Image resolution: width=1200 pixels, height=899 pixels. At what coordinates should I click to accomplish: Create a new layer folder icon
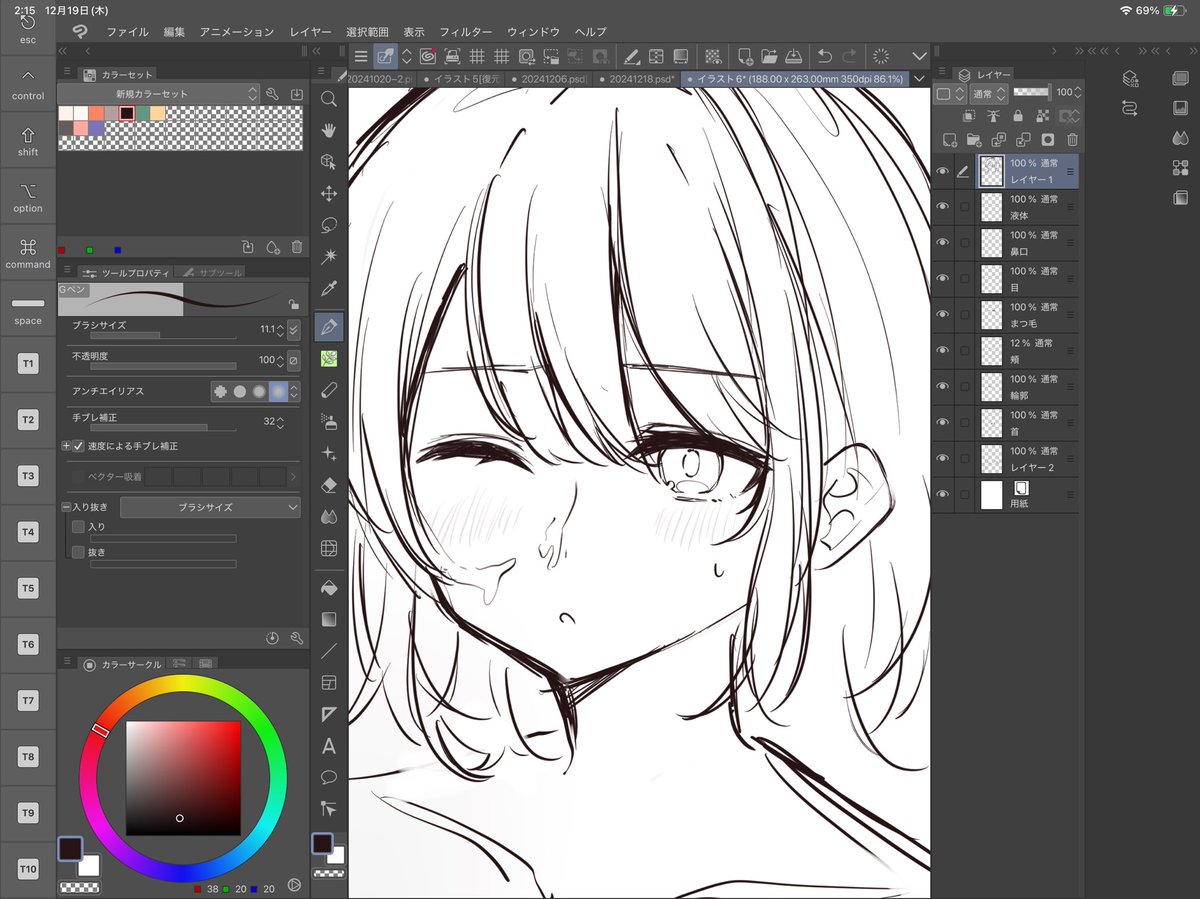pyautogui.click(x=974, y=140)
